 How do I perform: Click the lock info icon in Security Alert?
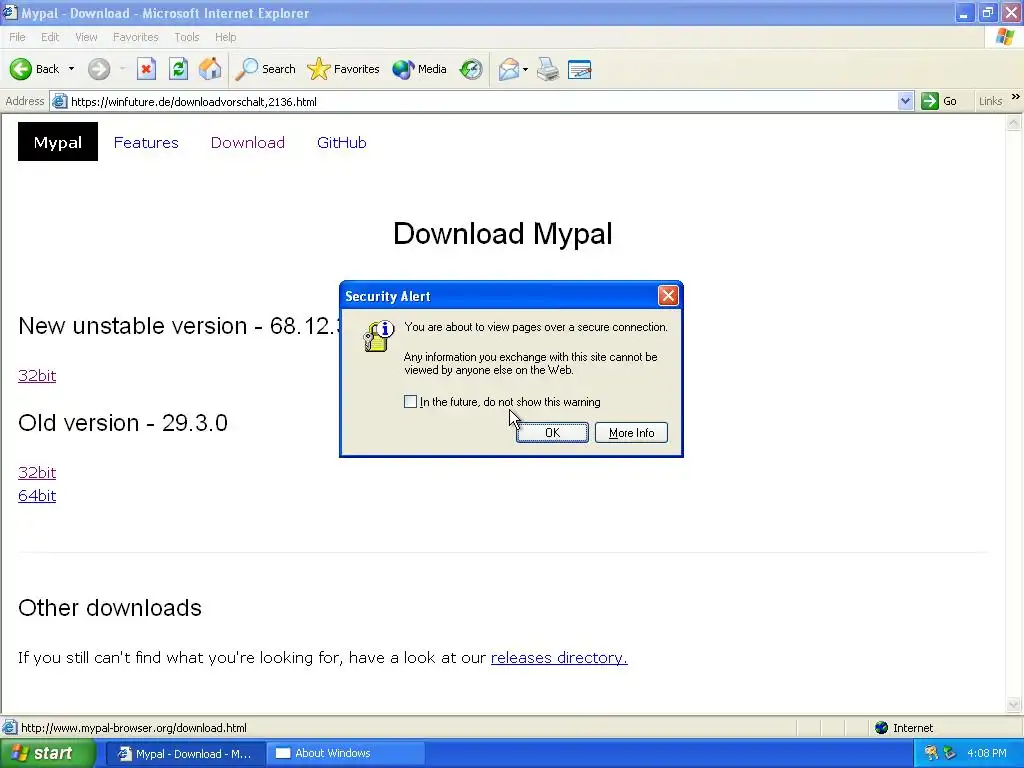379,336
